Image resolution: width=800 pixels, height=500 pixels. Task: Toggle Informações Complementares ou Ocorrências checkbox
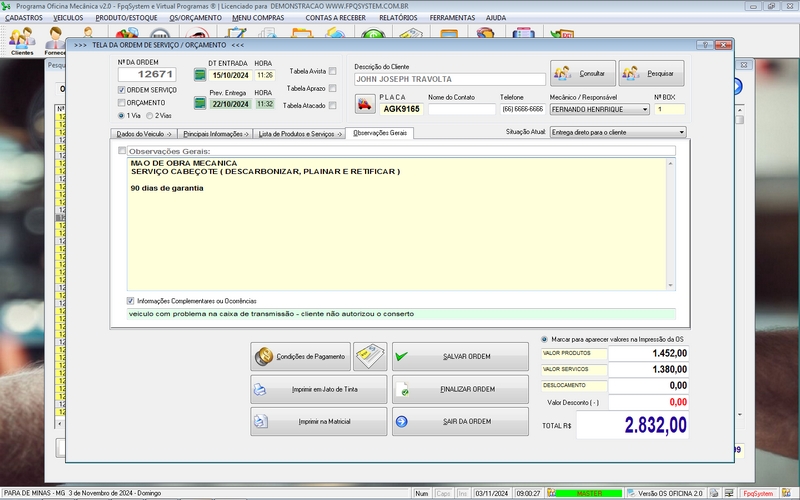[x=130, y=301]
